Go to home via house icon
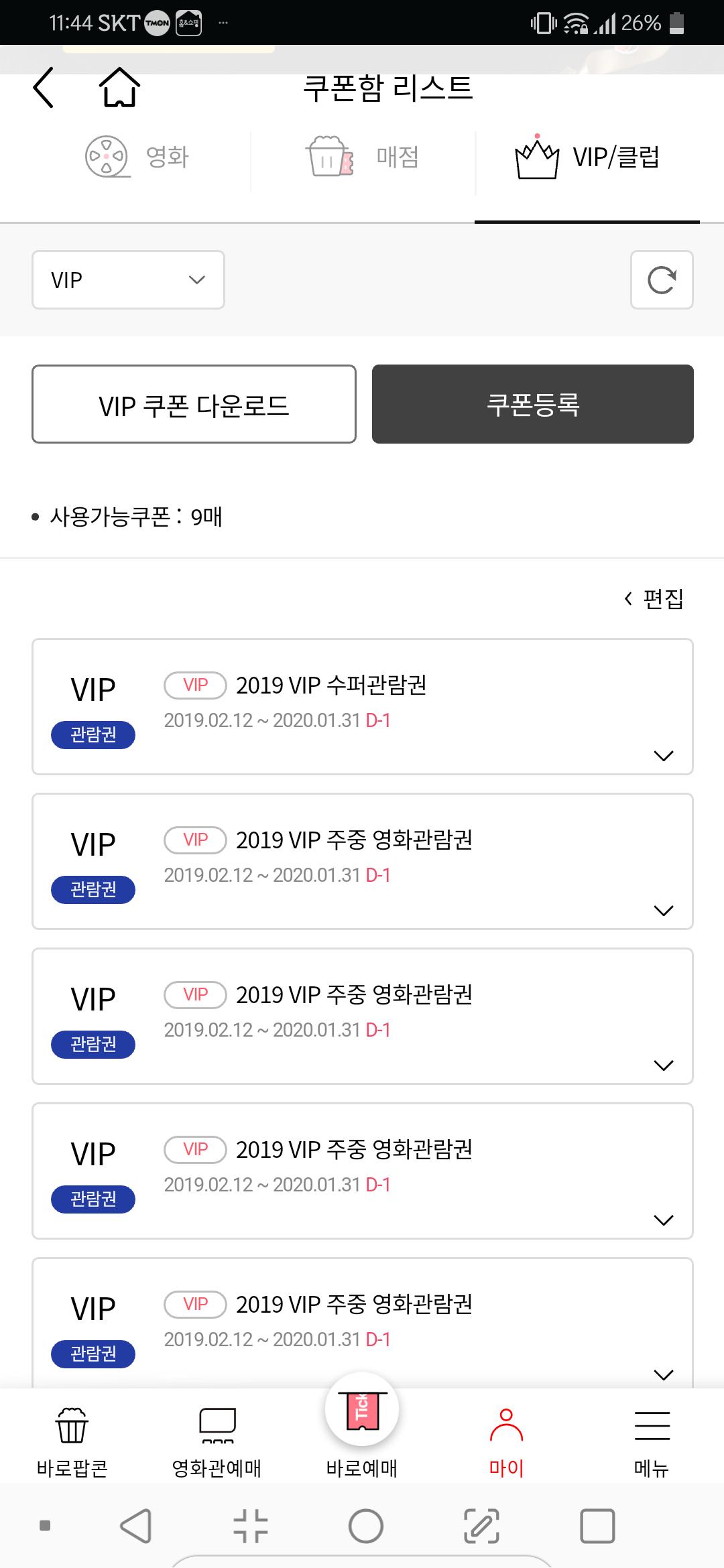This screenshot has height=1568, width=724. coord(119,88)
